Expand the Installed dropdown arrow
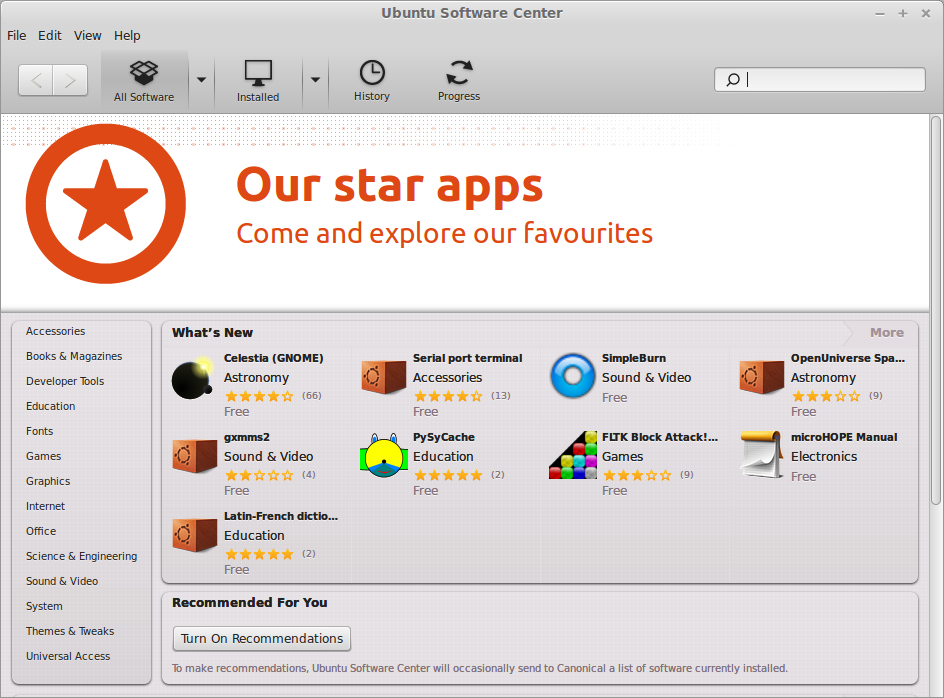 tap(315, 80)
